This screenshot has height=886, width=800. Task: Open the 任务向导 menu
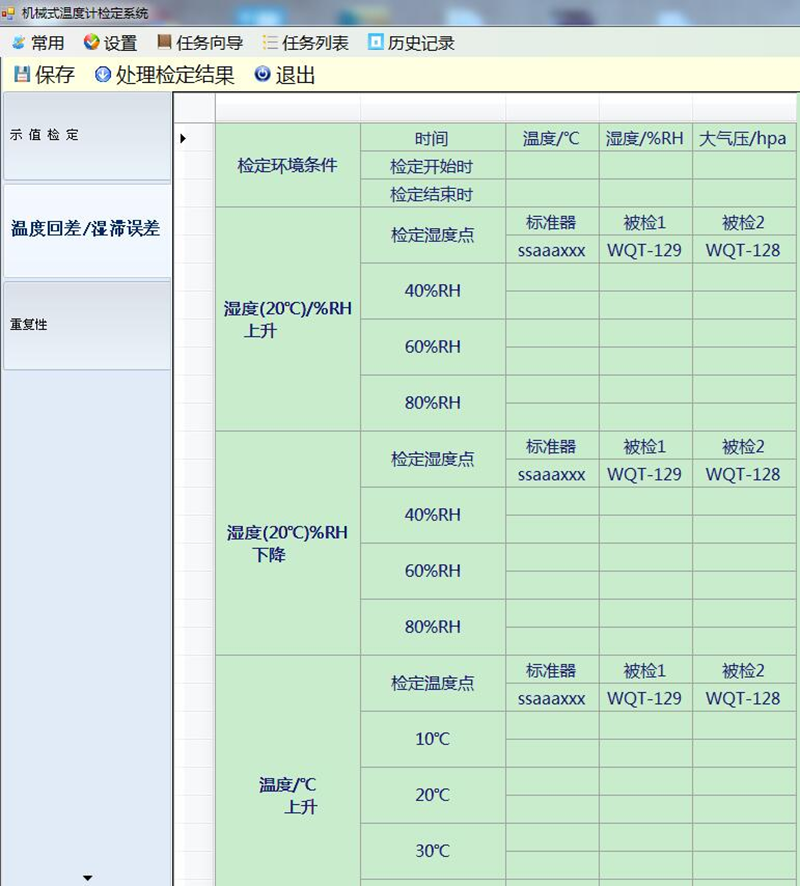point(209,43)
